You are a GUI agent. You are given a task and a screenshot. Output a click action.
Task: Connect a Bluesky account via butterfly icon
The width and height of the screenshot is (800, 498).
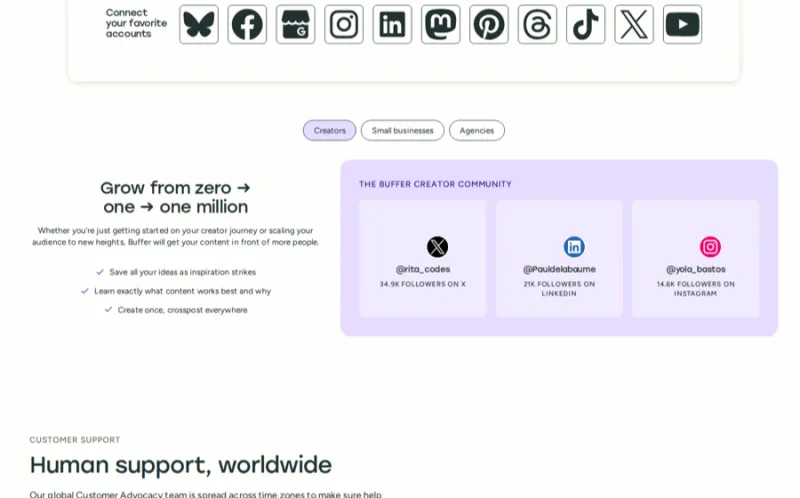(x=199, y=24)
